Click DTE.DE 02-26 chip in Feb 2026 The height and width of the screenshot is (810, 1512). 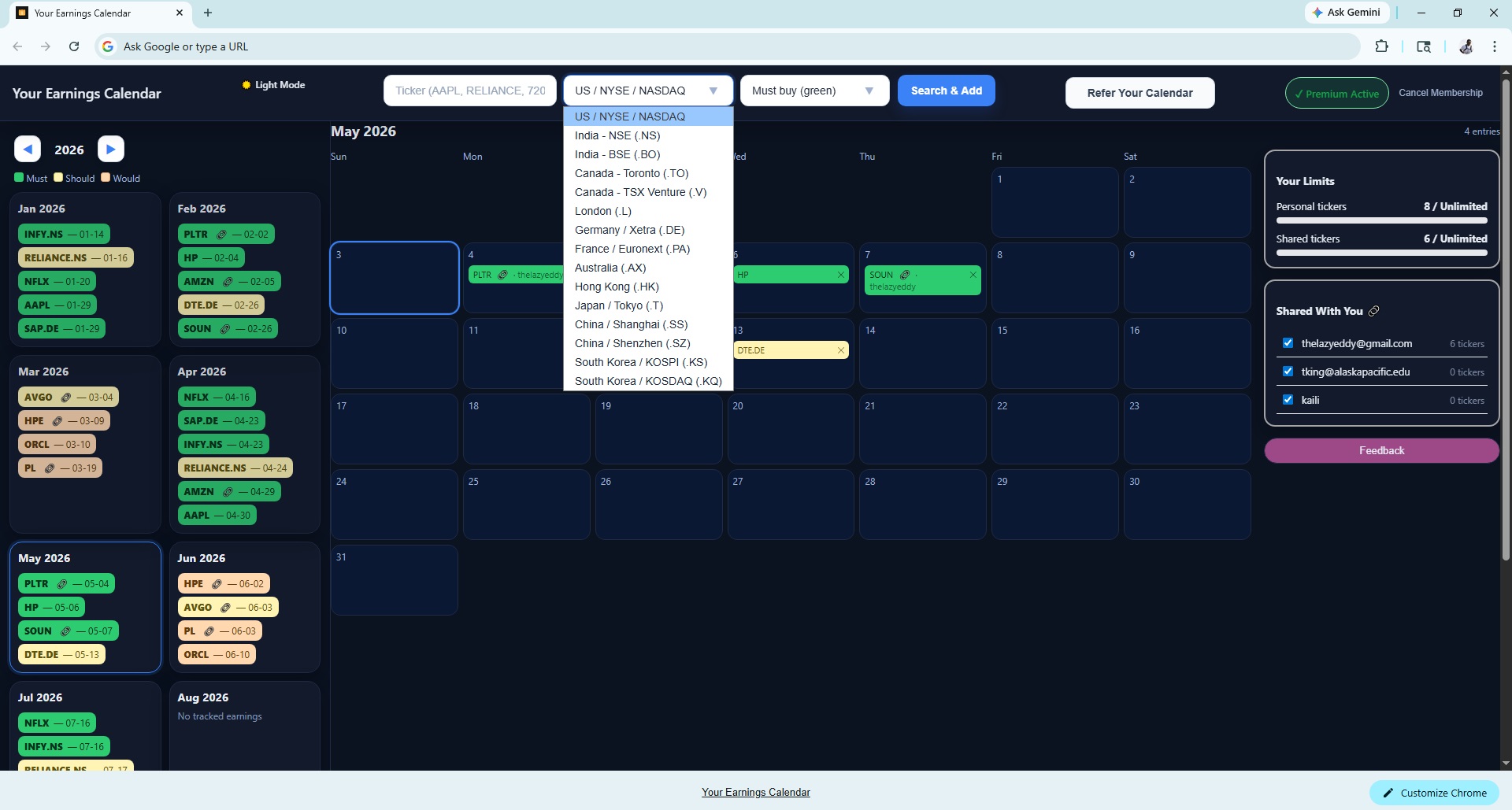pos(221,305)
